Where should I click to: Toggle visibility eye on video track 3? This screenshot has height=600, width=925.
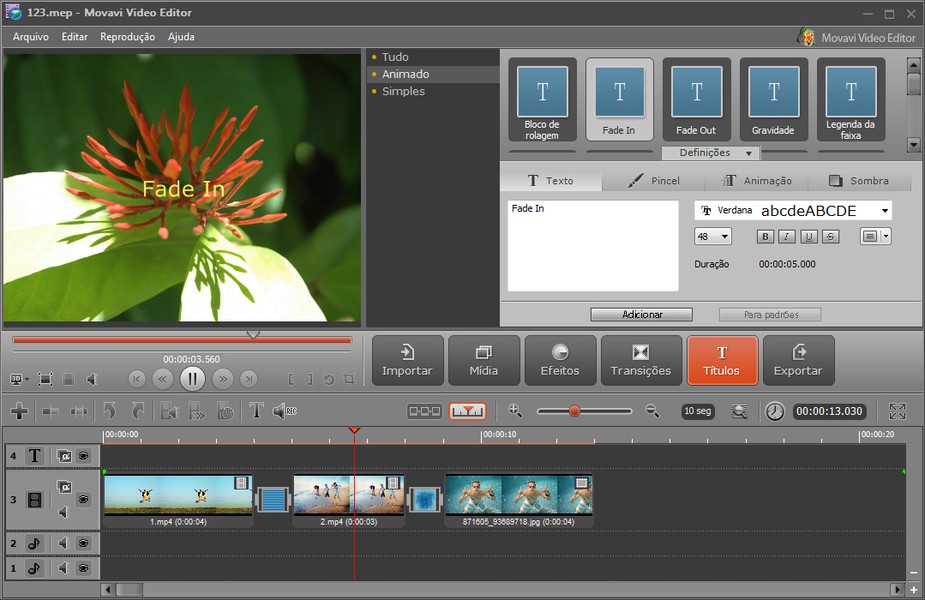84,499
